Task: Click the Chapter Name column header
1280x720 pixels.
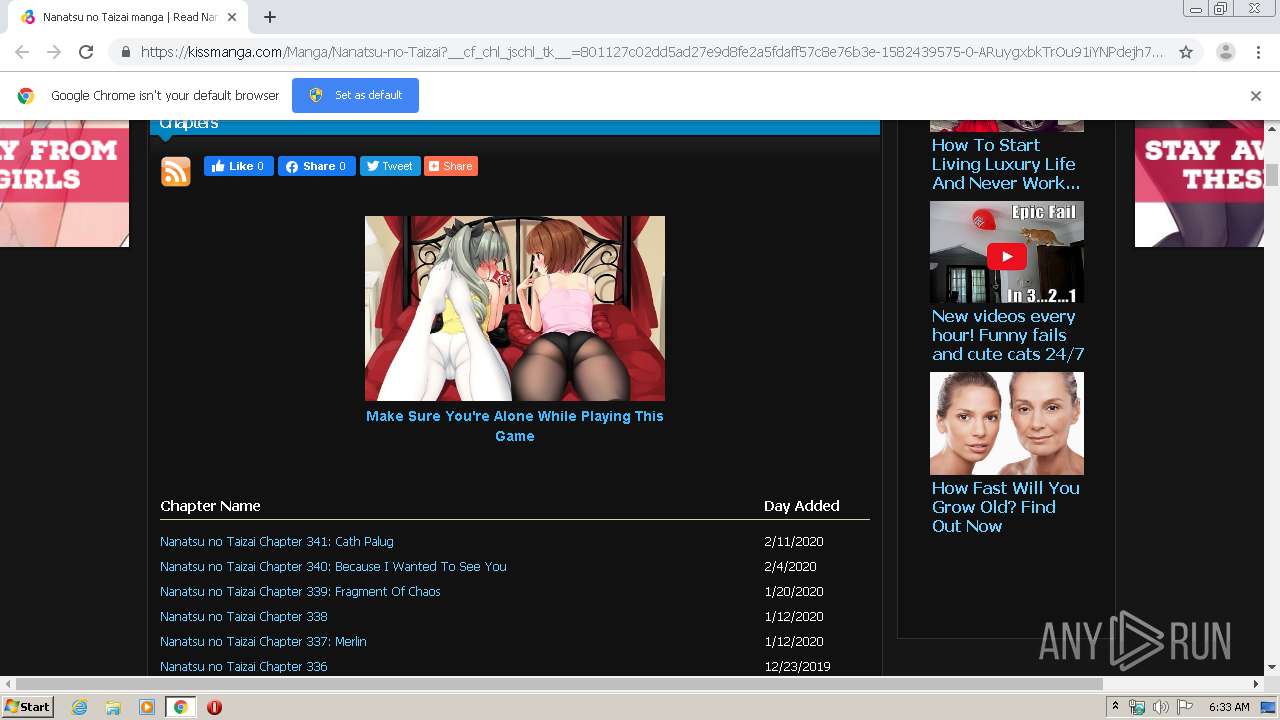Action: (x=210, y=506)
